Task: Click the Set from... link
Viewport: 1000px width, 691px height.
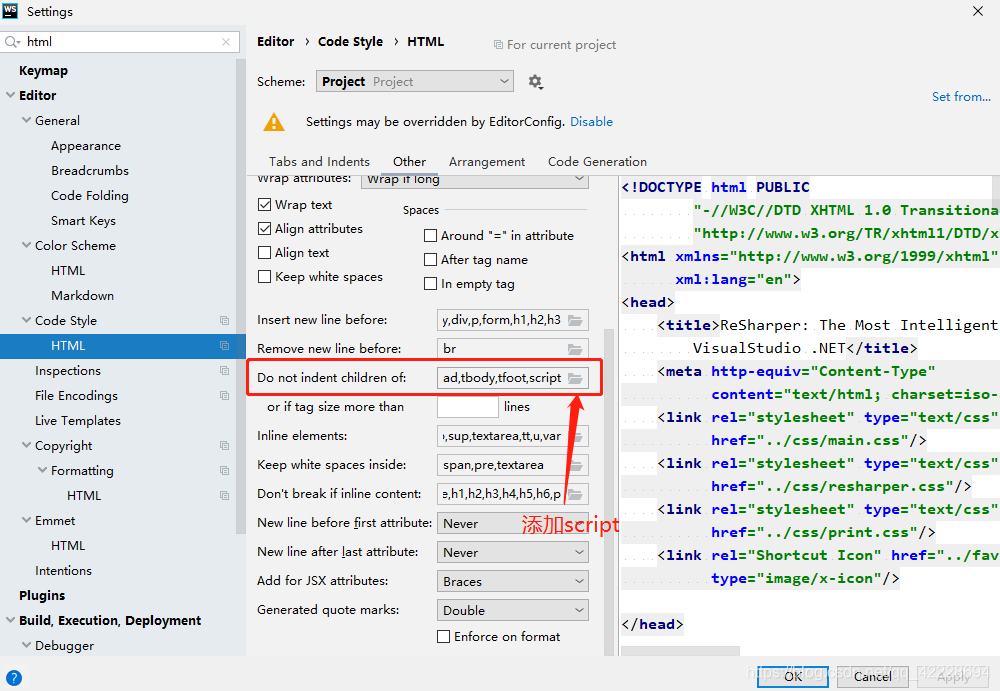Action: (961, 97)
